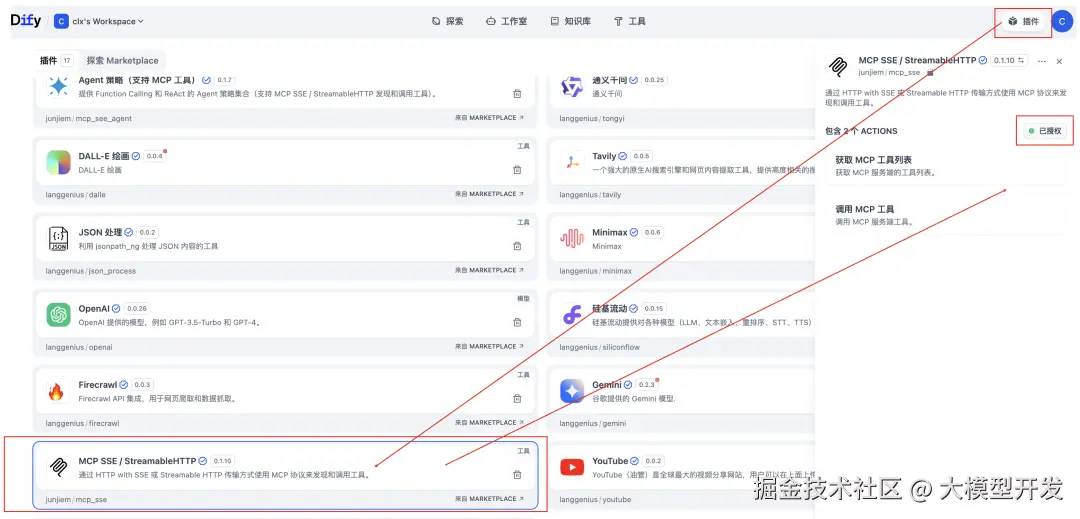Click verified badge next to OpenAI
Viewport: 1080px width, 519px height.
[116, 308]
